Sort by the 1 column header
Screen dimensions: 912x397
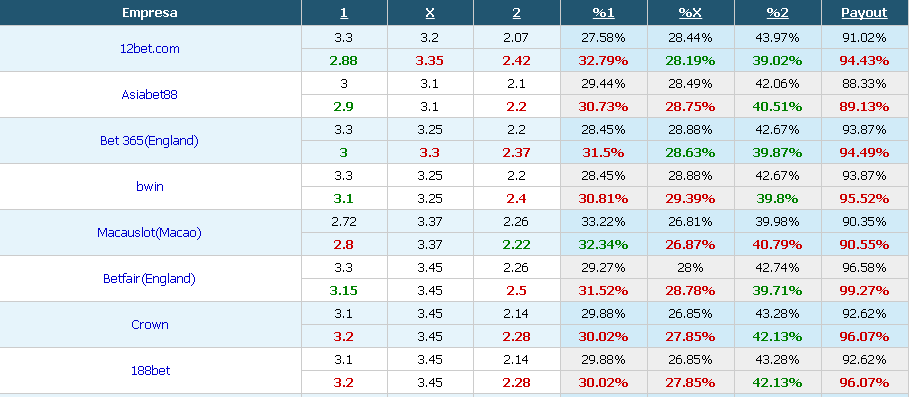pyautogui.click(x=344, y=13)
